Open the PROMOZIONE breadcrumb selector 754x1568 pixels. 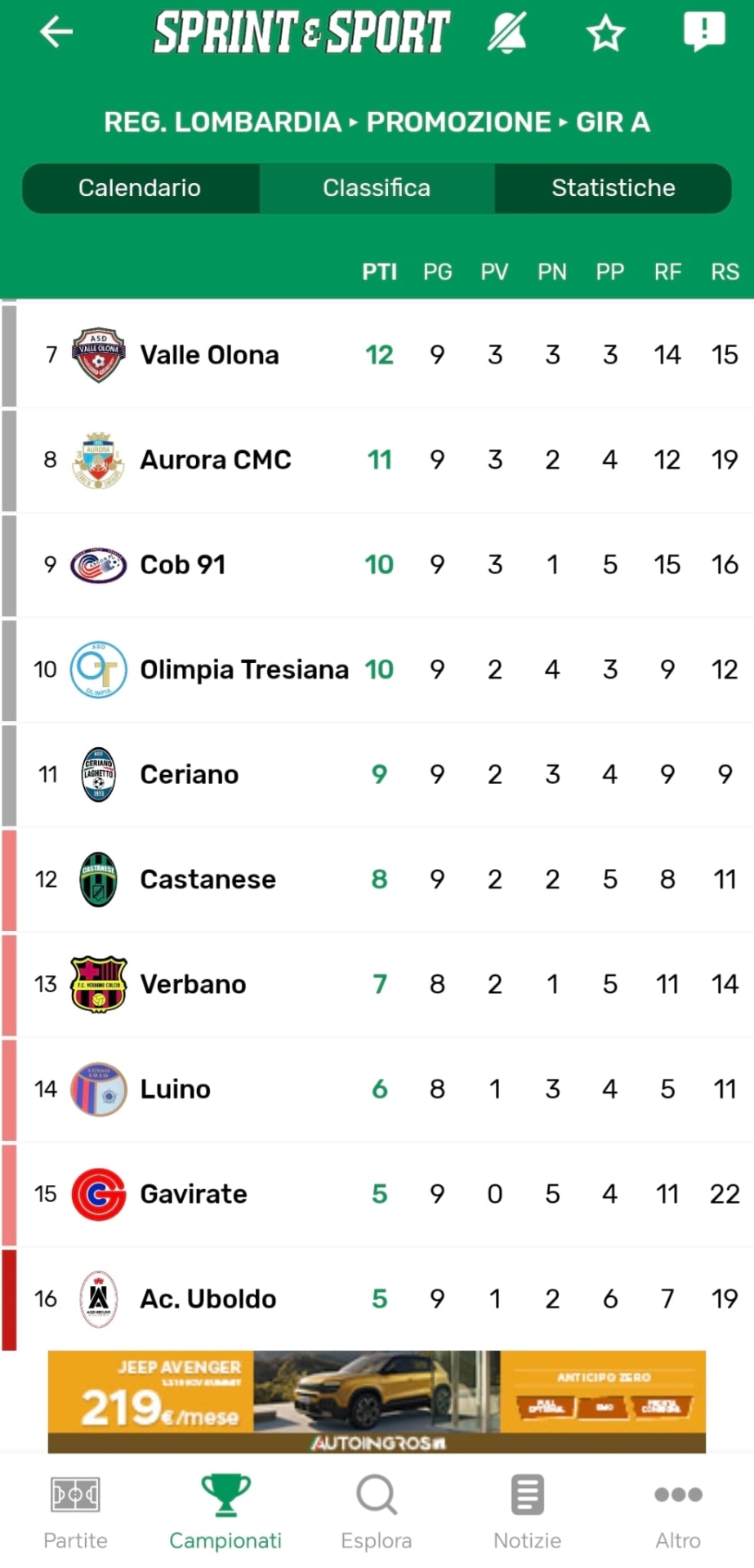(458, 122)
